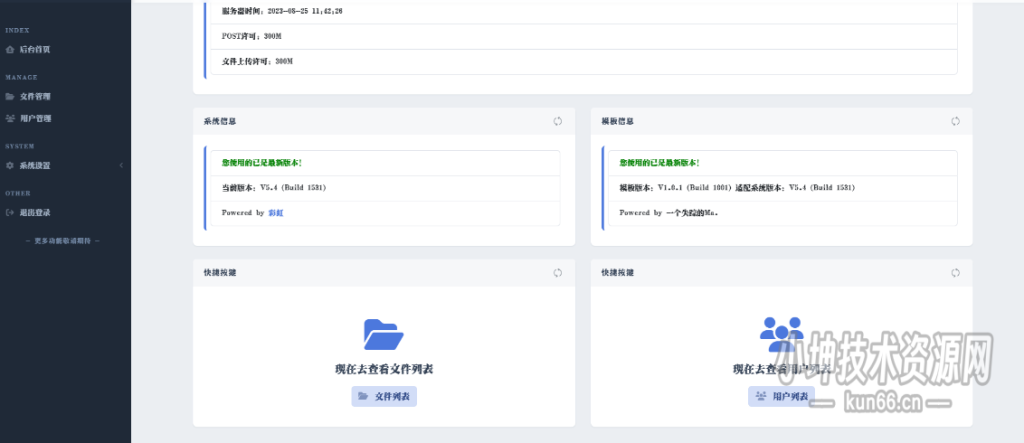Click the users icon beside 用户管理
The width and height of the screenshot is (1024, 443).
(10, 119)
